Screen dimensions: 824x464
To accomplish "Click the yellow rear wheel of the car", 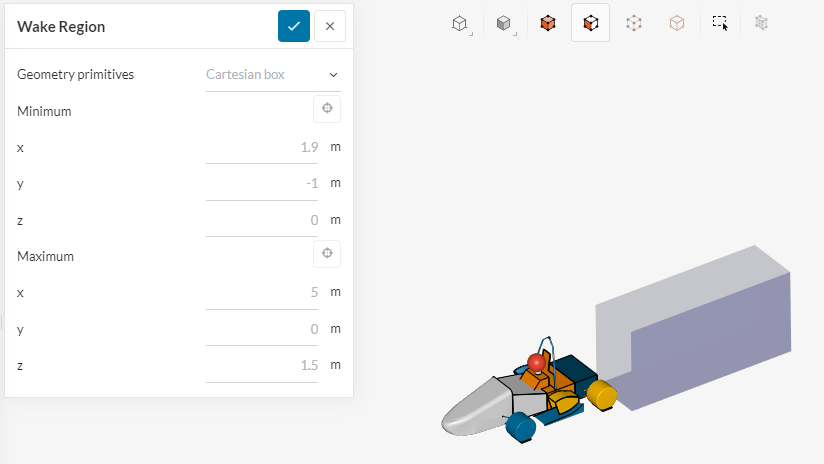I will coord(602,395).
